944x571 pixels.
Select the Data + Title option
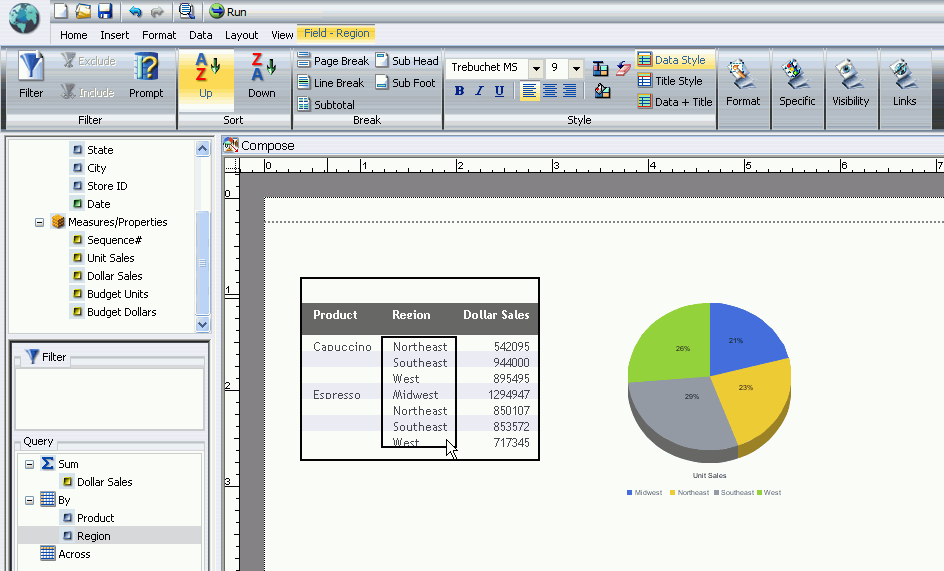674,102
